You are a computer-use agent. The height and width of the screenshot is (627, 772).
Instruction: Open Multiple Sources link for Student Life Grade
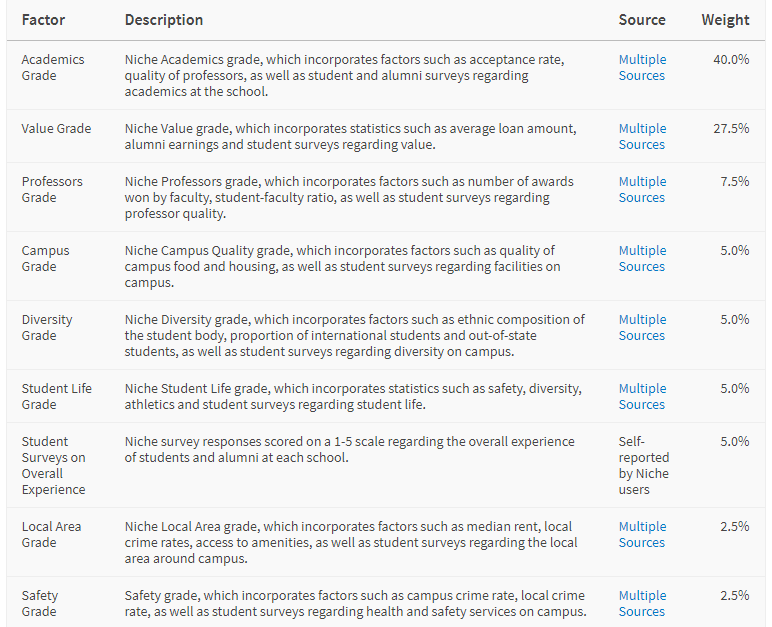(642, 396)
